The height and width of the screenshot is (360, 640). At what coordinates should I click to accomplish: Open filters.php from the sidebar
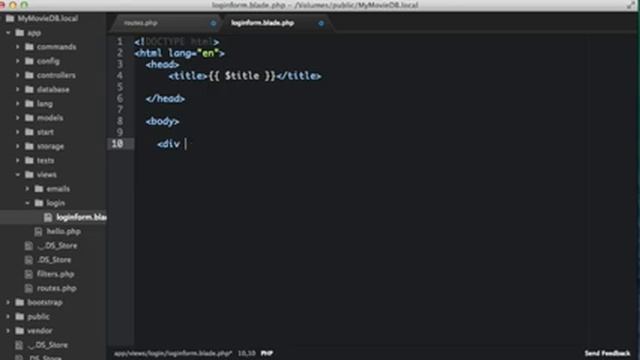[x=56, y=274]
